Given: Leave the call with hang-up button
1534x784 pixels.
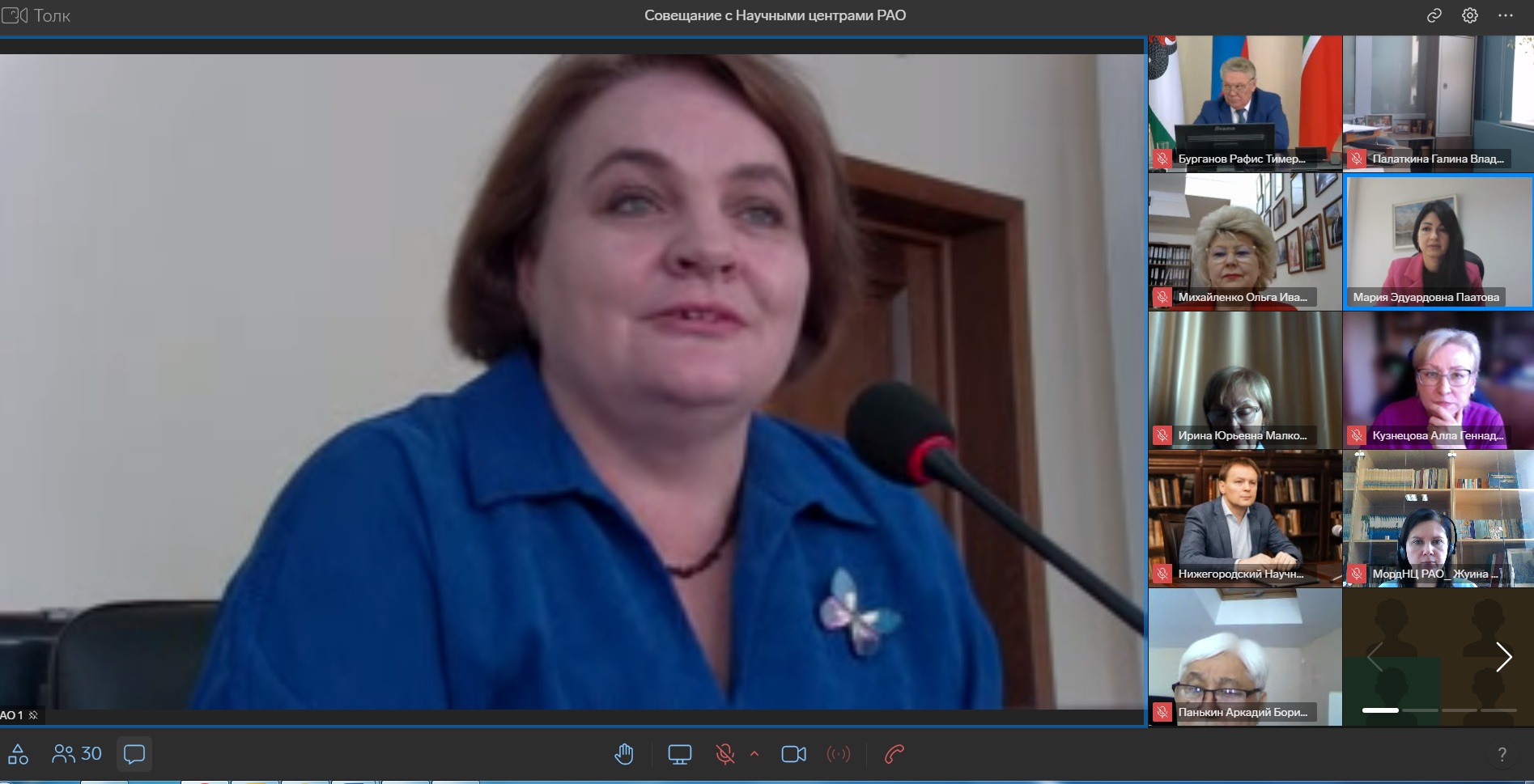Looking at the screenshot, I should click(894, 755).
